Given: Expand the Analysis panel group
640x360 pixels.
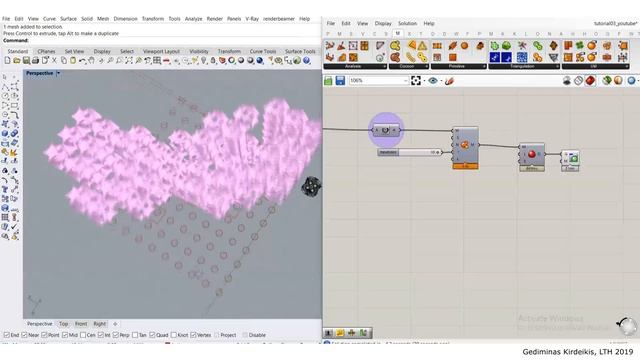Looking at the screenshot, I should 355,66.
